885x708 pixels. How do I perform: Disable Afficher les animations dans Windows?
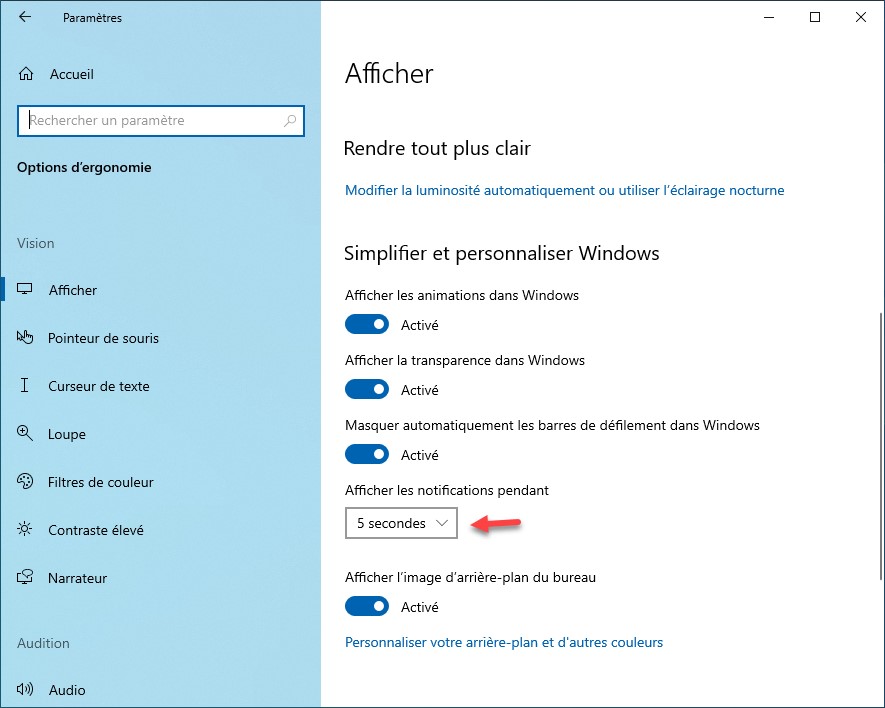(x=367, y=325)
